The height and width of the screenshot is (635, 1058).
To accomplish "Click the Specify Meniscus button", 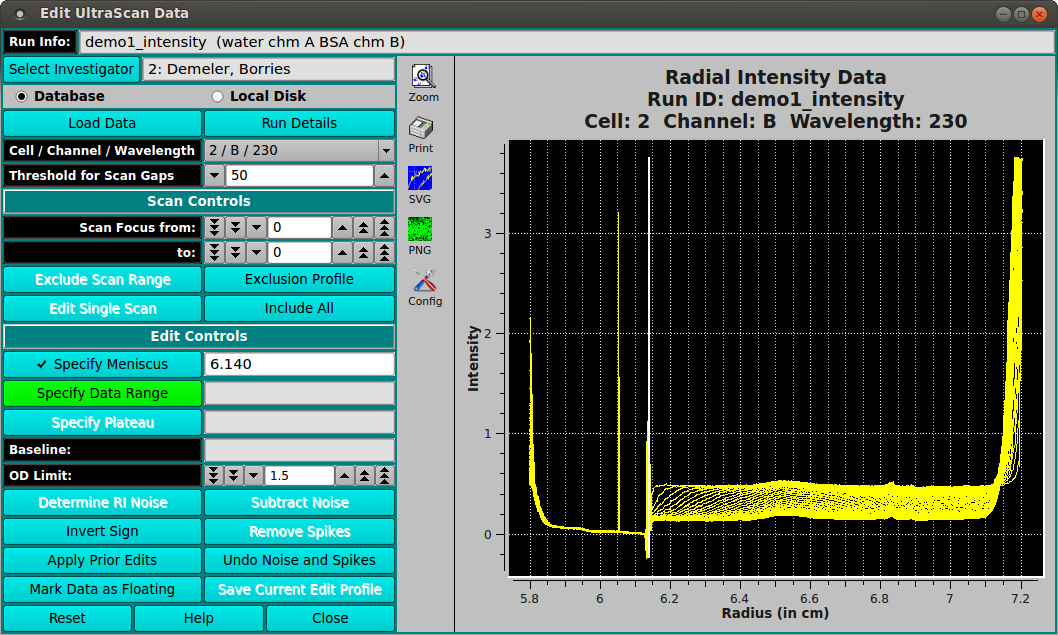I will click(x=102, y=364).
